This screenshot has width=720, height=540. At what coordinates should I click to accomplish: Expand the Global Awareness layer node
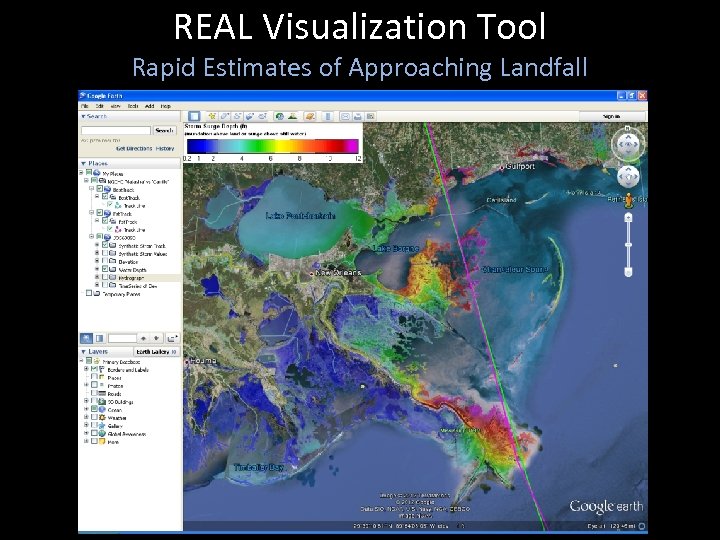click(x=86, y=434)
